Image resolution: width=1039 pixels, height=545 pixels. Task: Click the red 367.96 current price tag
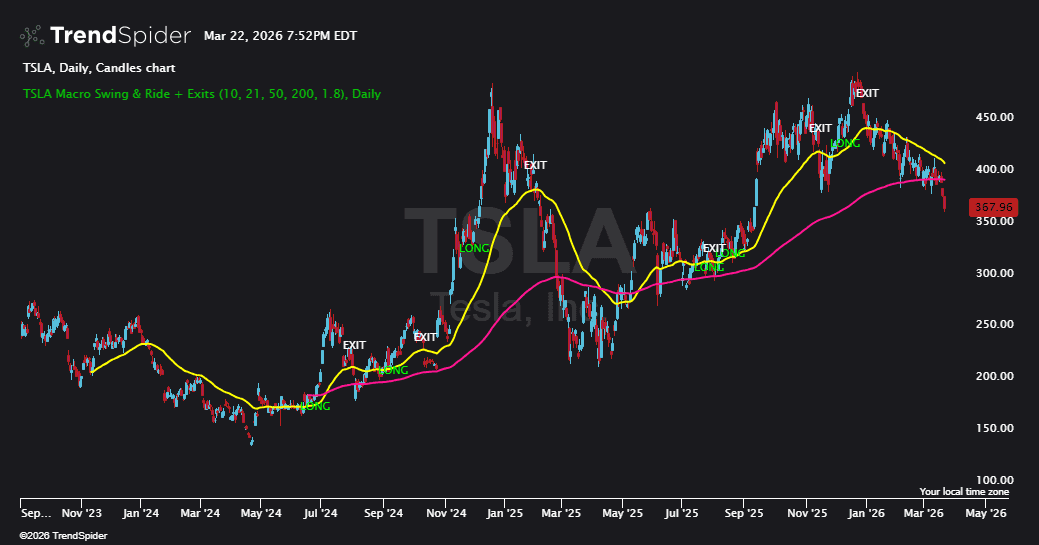tap(993, 208)
